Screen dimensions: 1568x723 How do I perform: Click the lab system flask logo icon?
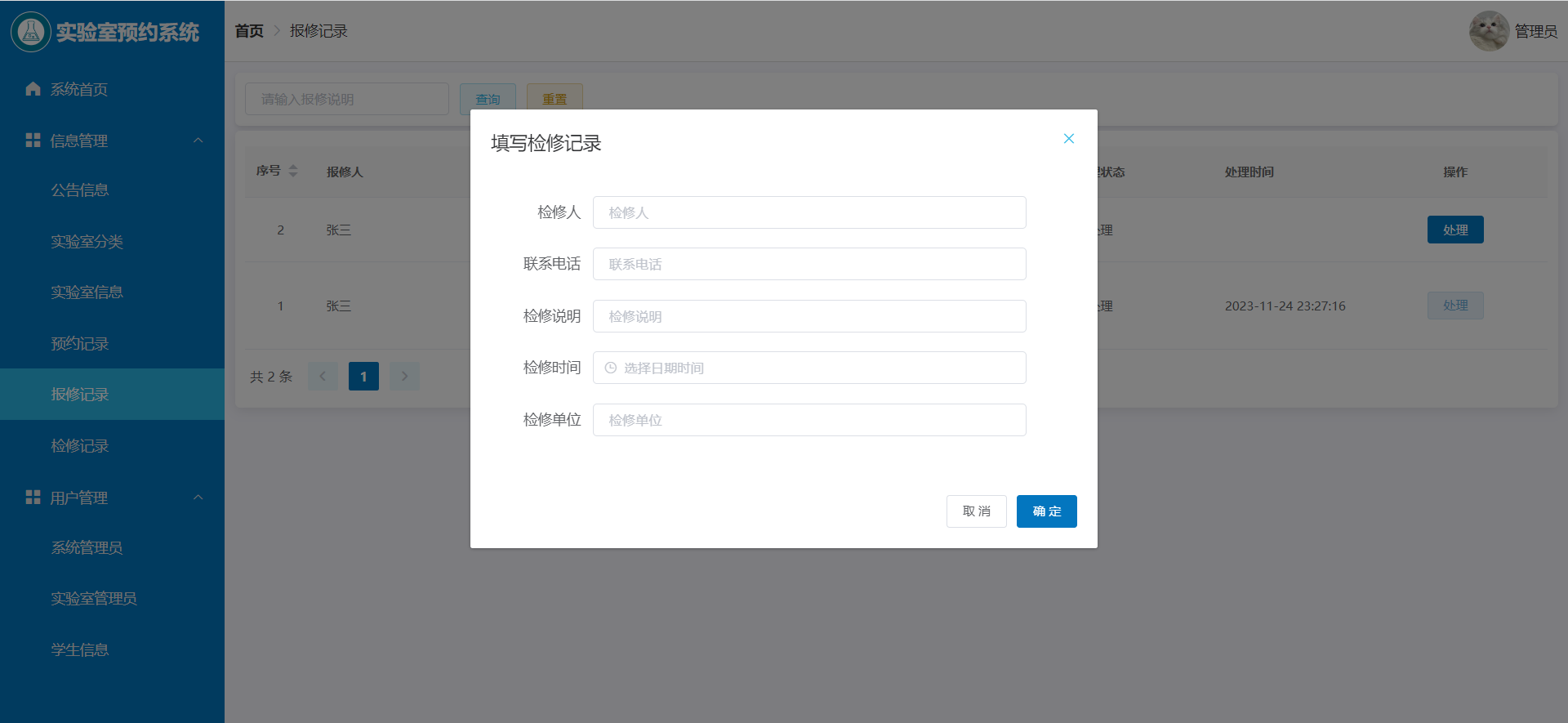click(x=31, y=32)
